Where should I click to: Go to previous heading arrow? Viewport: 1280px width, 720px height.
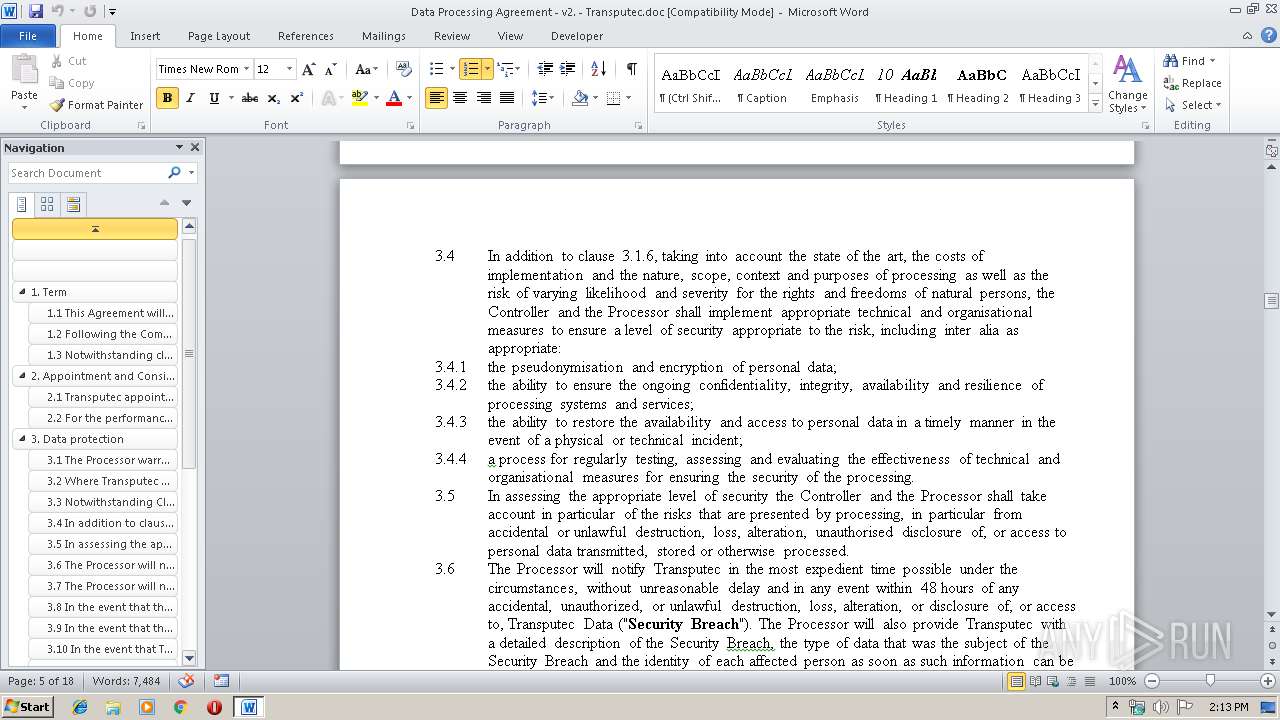tap(165, 203)
